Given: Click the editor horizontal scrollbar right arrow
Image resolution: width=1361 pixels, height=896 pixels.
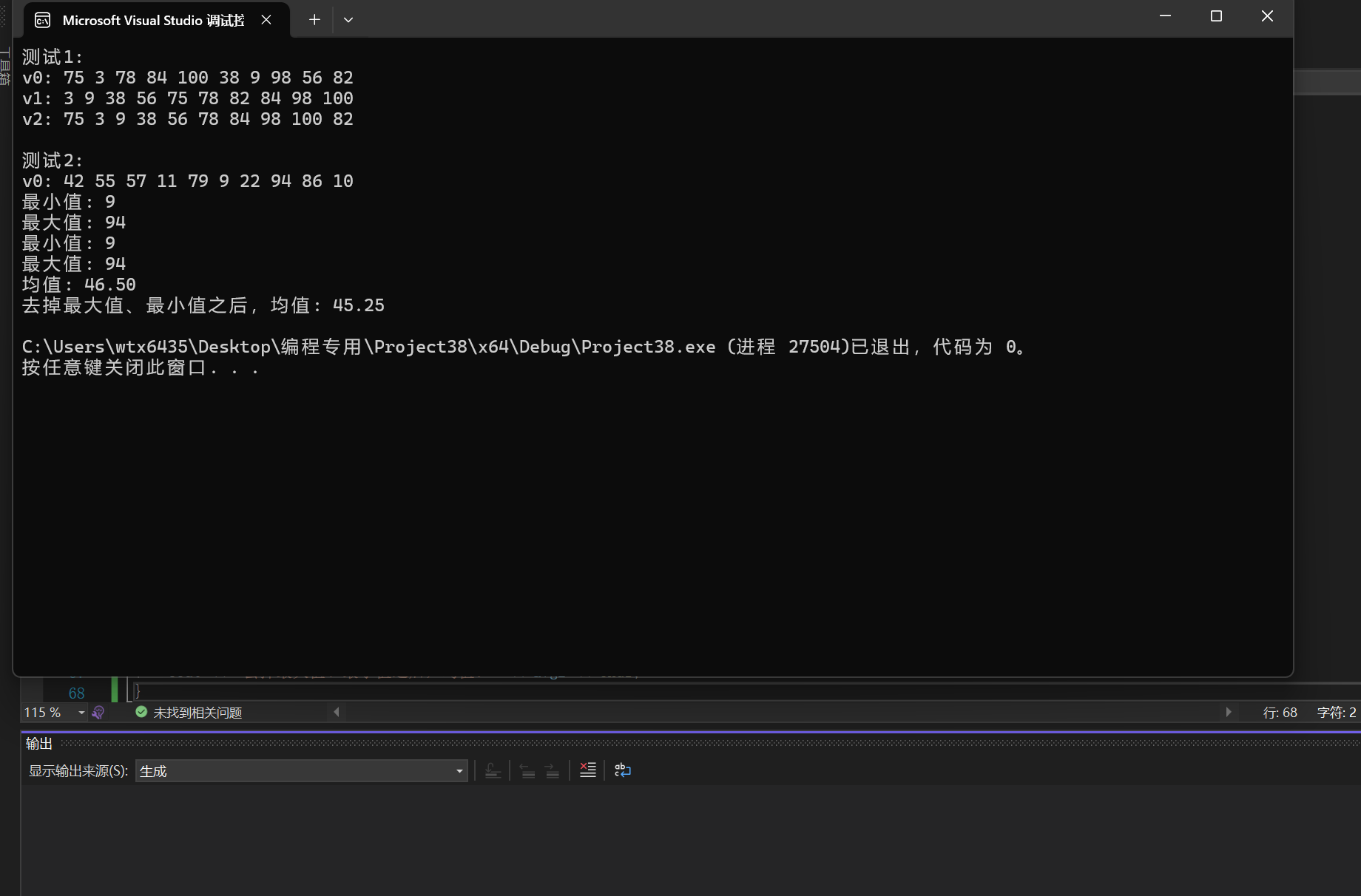Looking at the screenshot, I should [1229, 712].
